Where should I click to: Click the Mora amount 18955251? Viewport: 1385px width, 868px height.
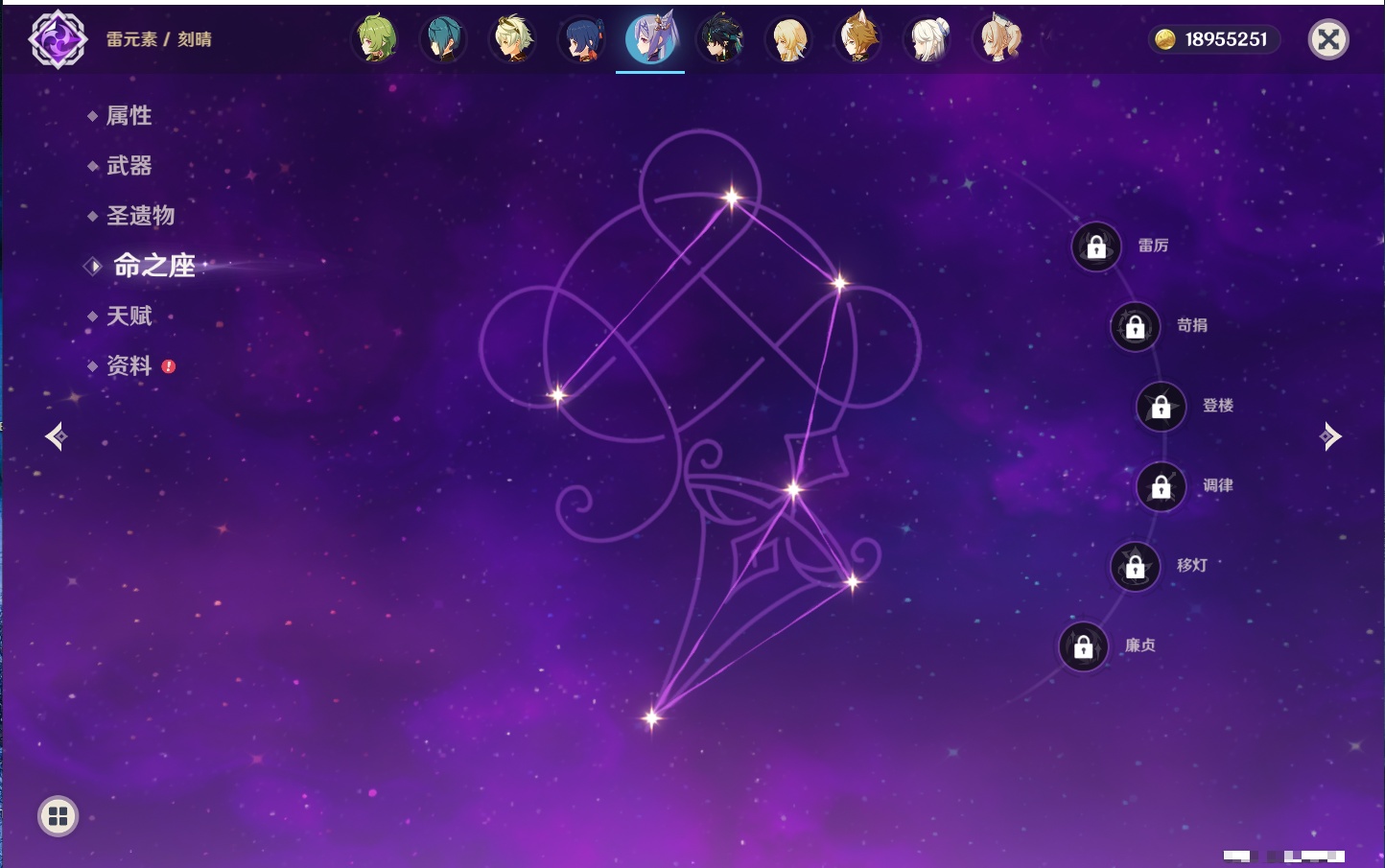click(x=1226, y=39)
